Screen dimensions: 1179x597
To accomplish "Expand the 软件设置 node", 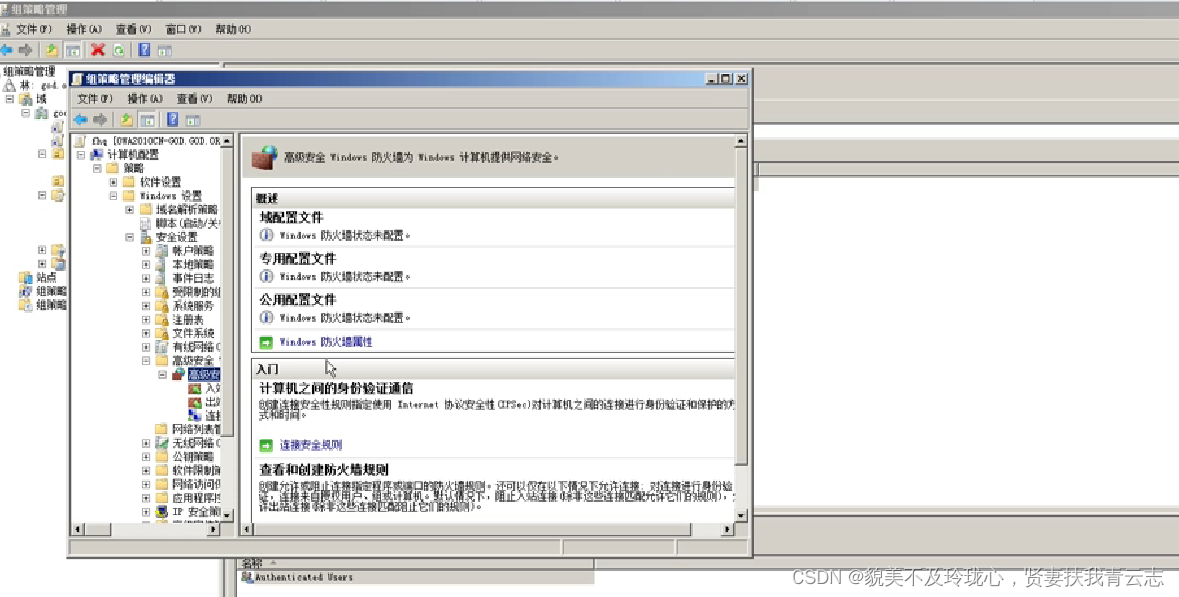I will 114,182.
